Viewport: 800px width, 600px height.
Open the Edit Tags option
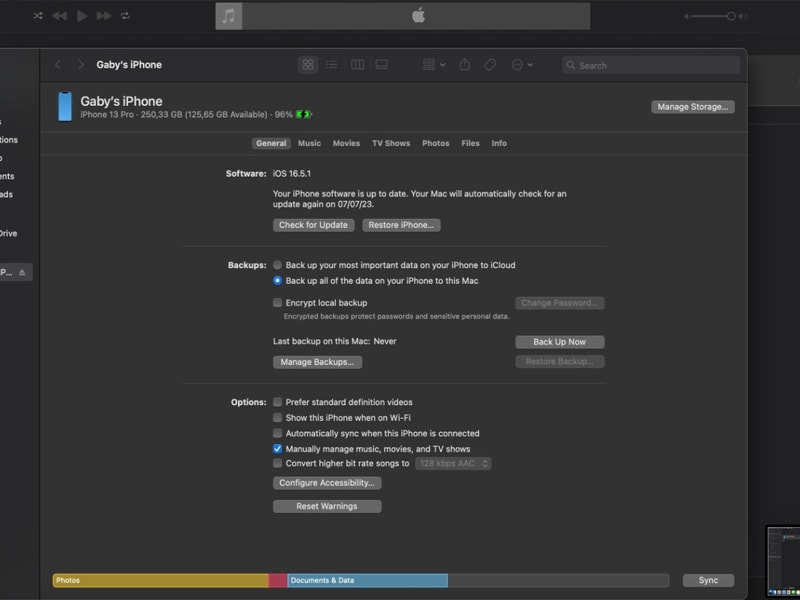tap(490, 65)
